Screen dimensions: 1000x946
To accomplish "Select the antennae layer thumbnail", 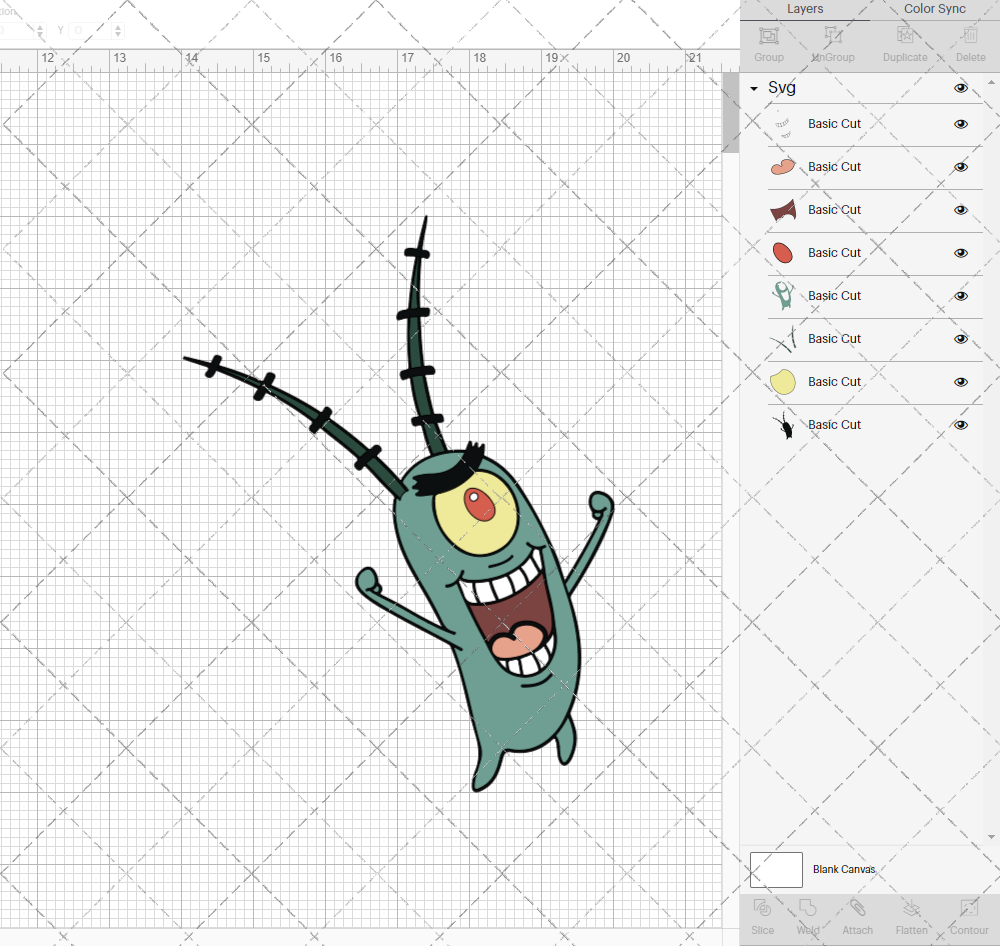I will [x=783, y=339].
